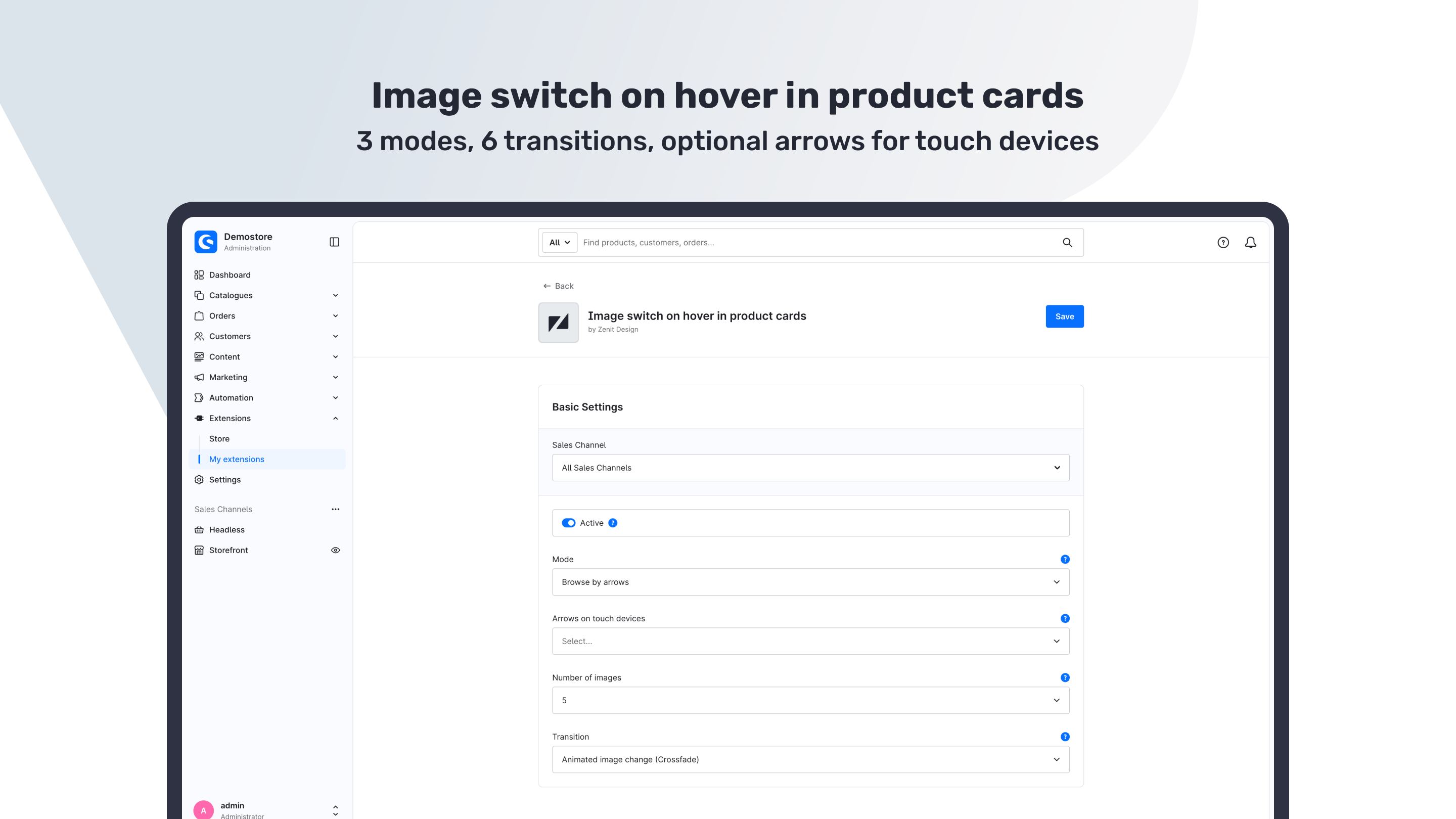Viewport: 1456px width, 819px height.
Task: Expand the Catalogues menu
Action: [335, 295]
